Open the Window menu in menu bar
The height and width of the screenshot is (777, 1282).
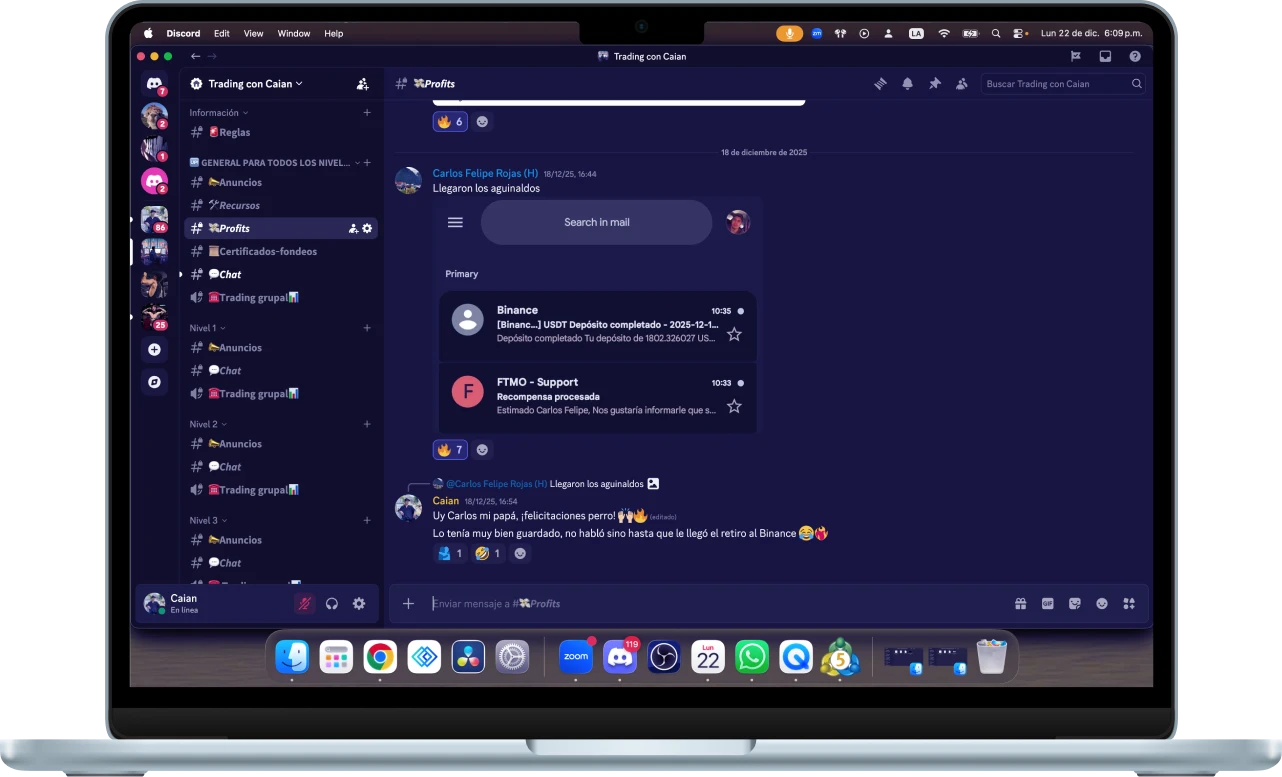coord(294,33)
